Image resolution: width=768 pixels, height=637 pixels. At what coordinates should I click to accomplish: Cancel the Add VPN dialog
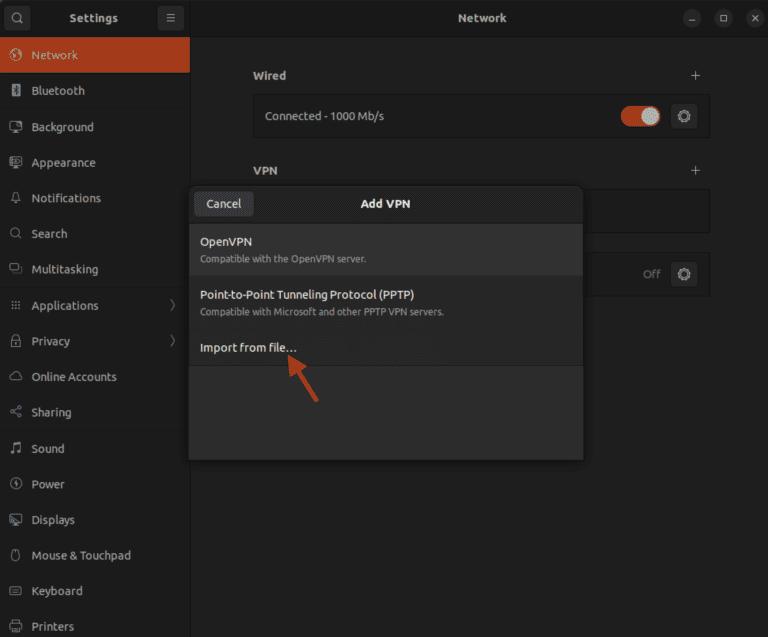(x=223, y=204)
